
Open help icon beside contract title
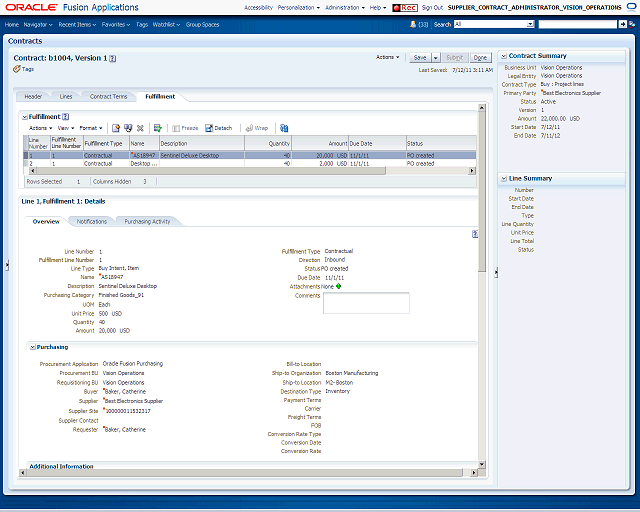click(x=113, y=58)
